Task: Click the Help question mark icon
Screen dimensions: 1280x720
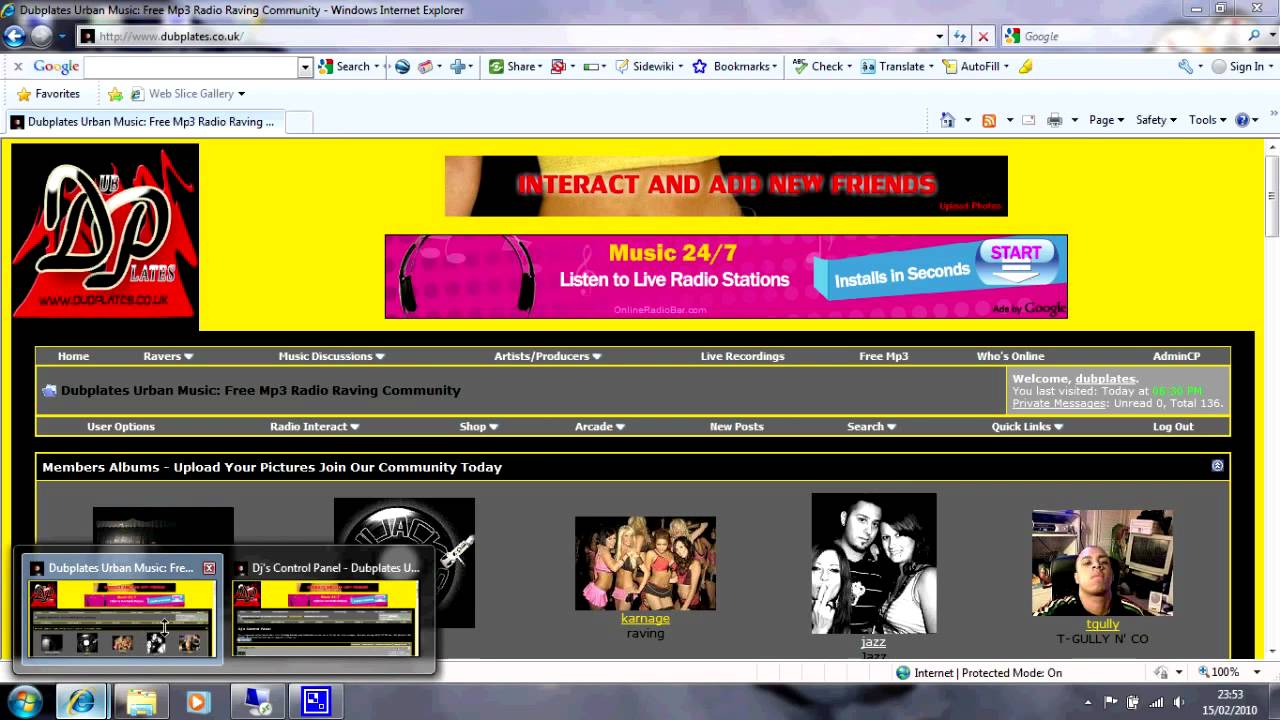Action: tap(1243, 120)
